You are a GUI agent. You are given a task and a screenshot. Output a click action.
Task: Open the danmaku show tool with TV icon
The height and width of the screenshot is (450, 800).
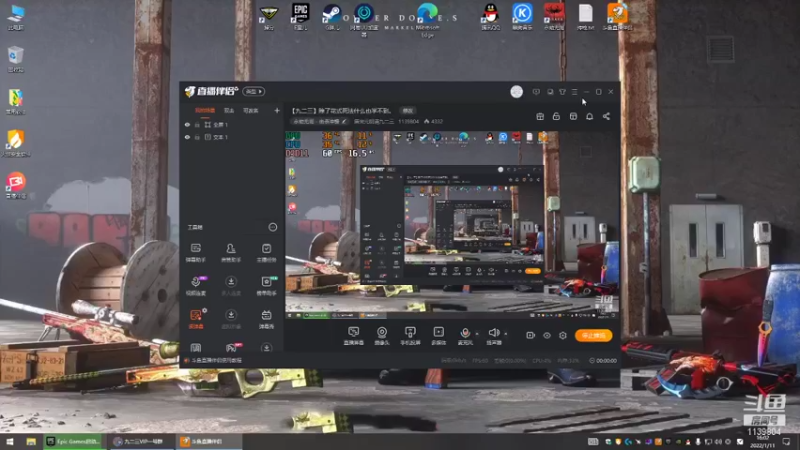pyautogui.click(x=266, y=319)
